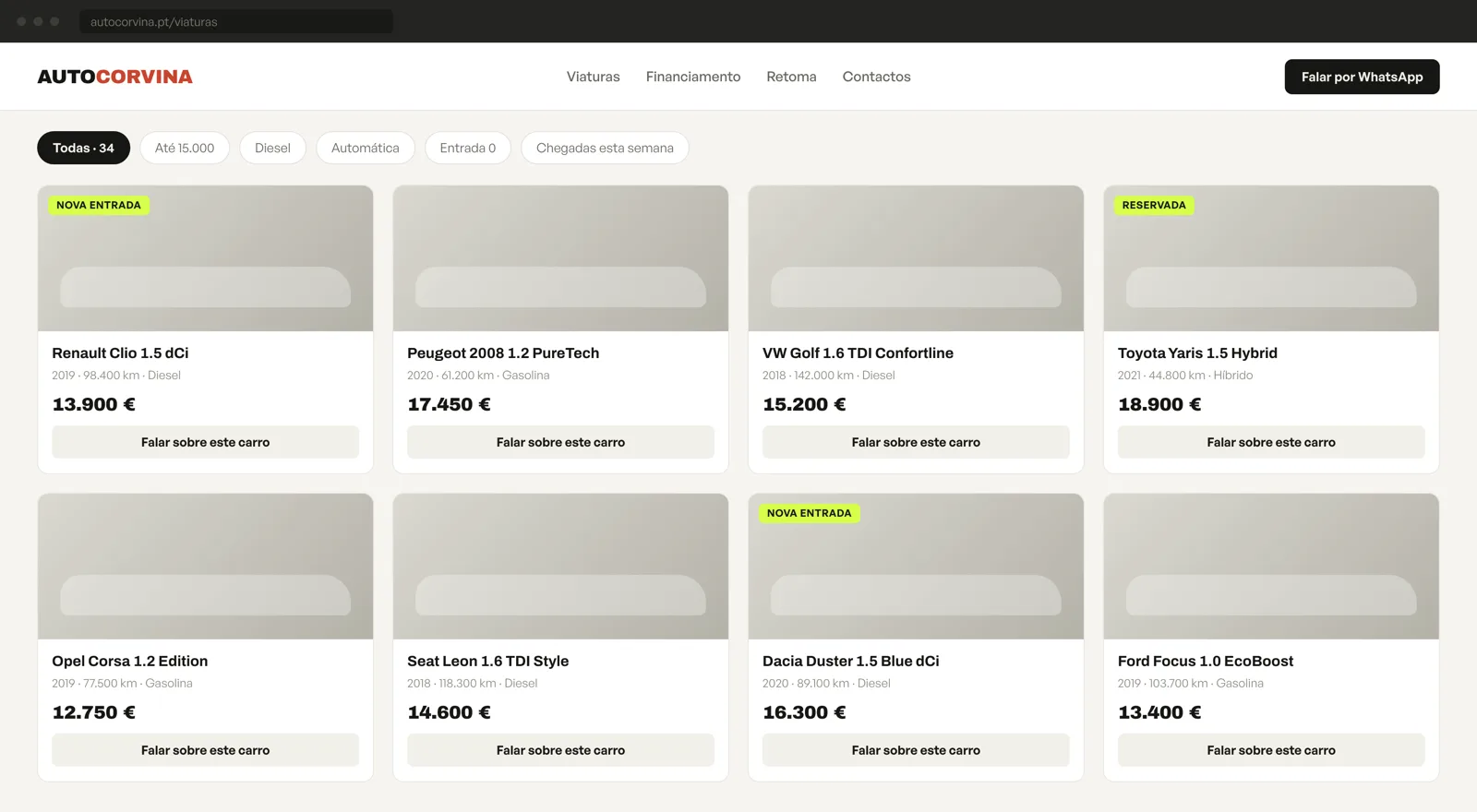Click the Opel Corsa 1.2 Edition title

pos(130,662)
